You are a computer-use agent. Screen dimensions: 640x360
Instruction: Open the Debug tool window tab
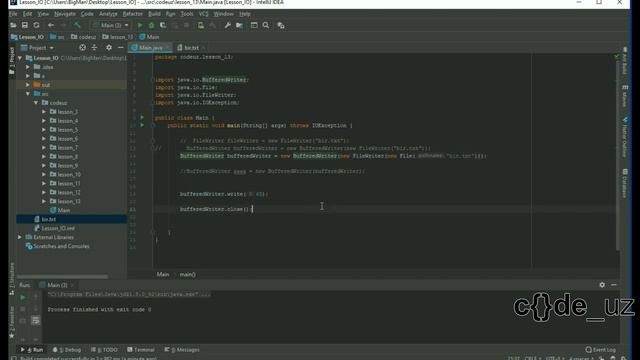coord(67,350)
